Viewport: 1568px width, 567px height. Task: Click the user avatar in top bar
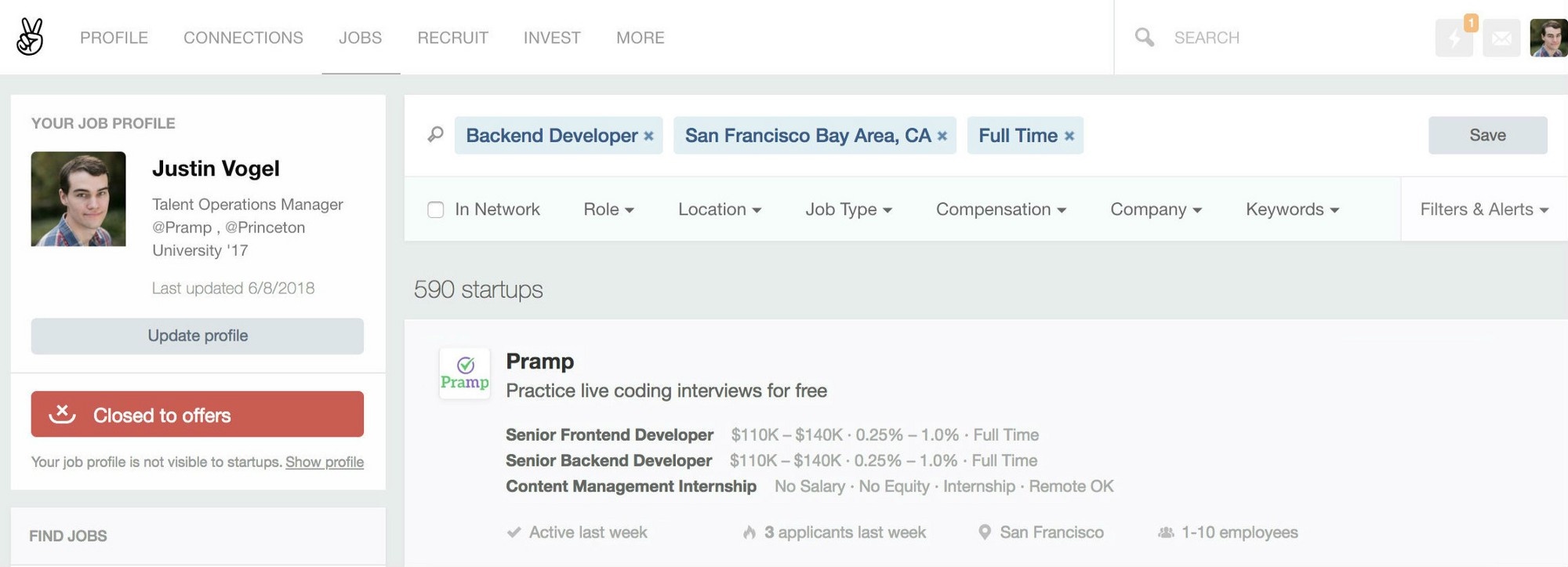[1548, 38]
